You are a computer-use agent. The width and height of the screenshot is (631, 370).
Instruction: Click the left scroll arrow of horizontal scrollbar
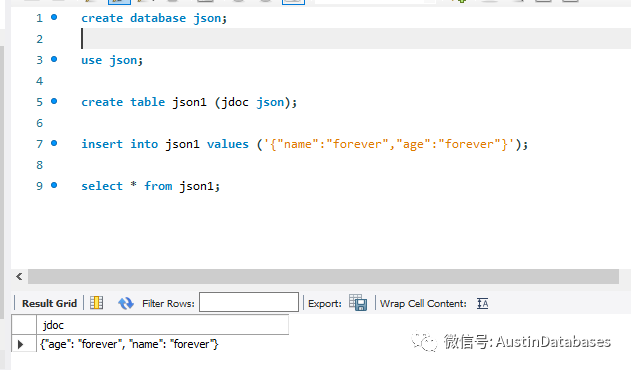tap(19, 277)
